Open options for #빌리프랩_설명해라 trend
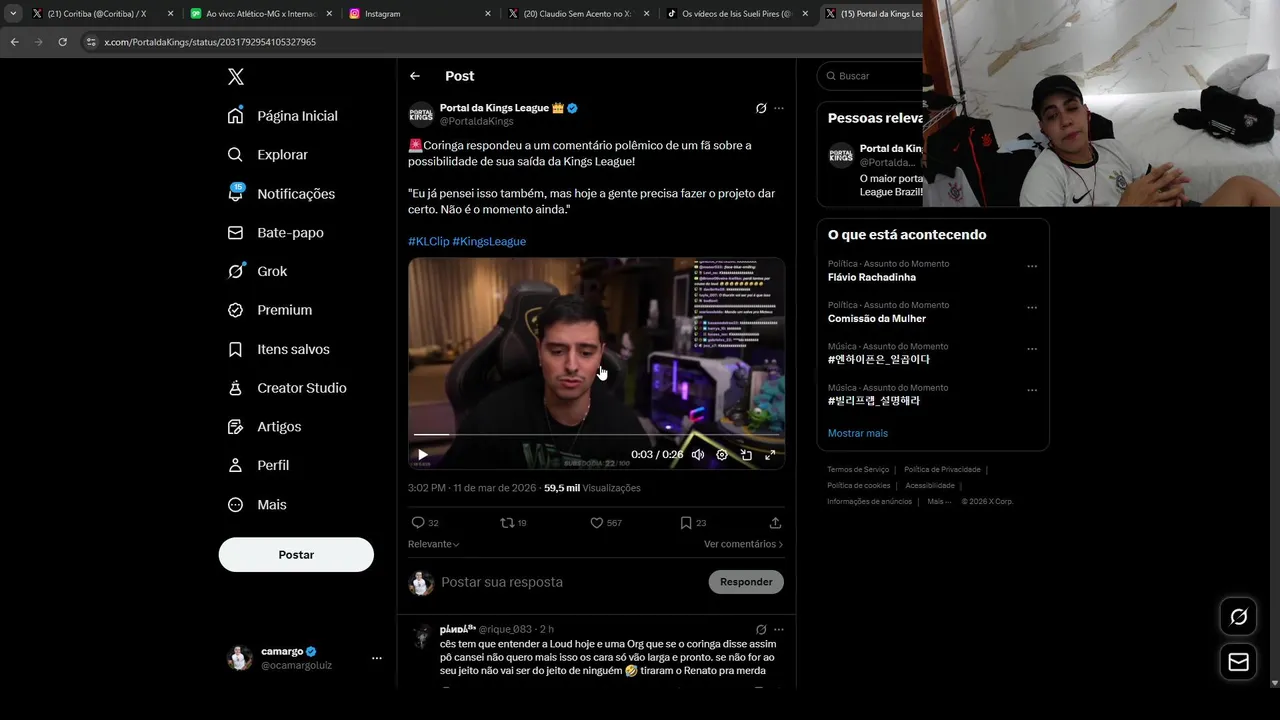Screen dimensions: 1280x720 1032,390
